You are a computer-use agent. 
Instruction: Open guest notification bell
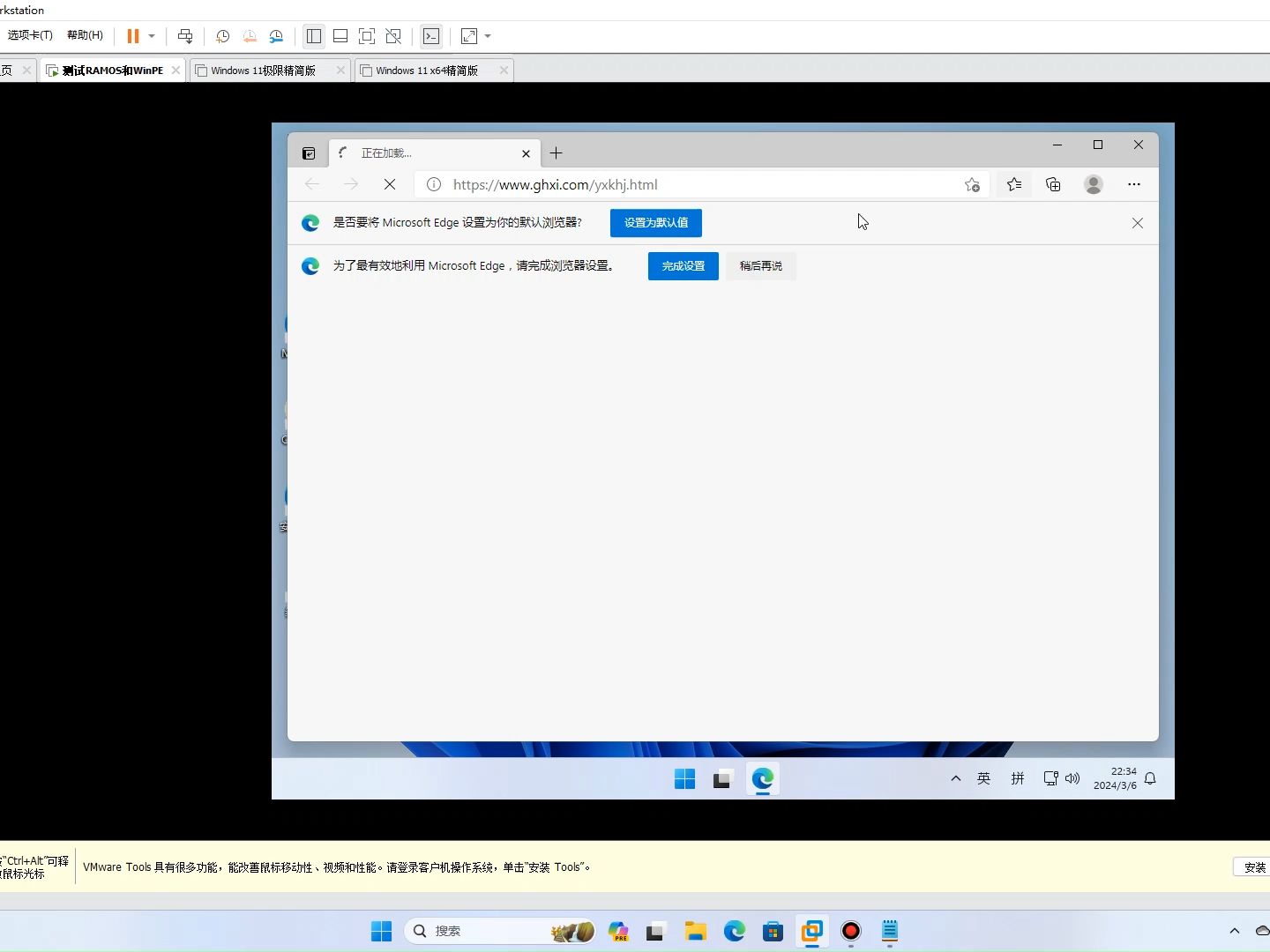1150,778
